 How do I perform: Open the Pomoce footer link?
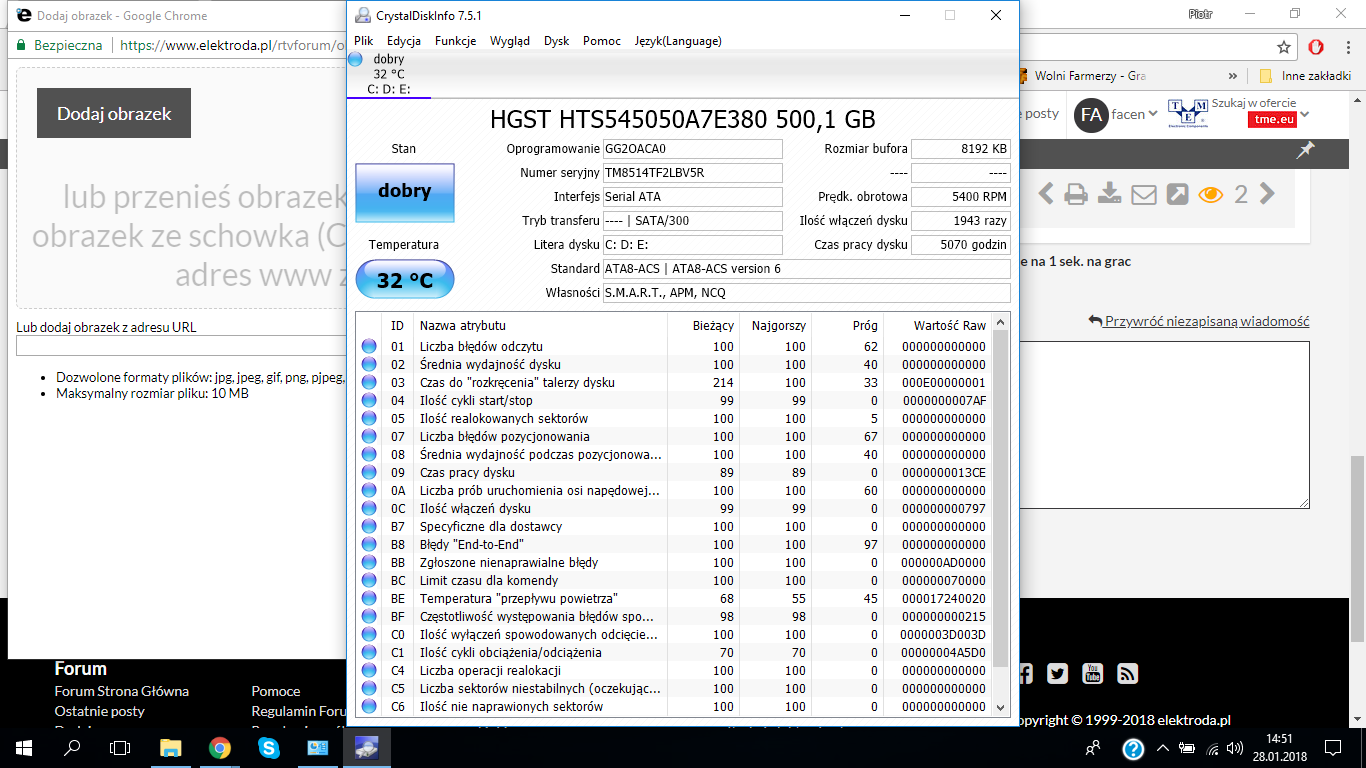pos(276,691)
